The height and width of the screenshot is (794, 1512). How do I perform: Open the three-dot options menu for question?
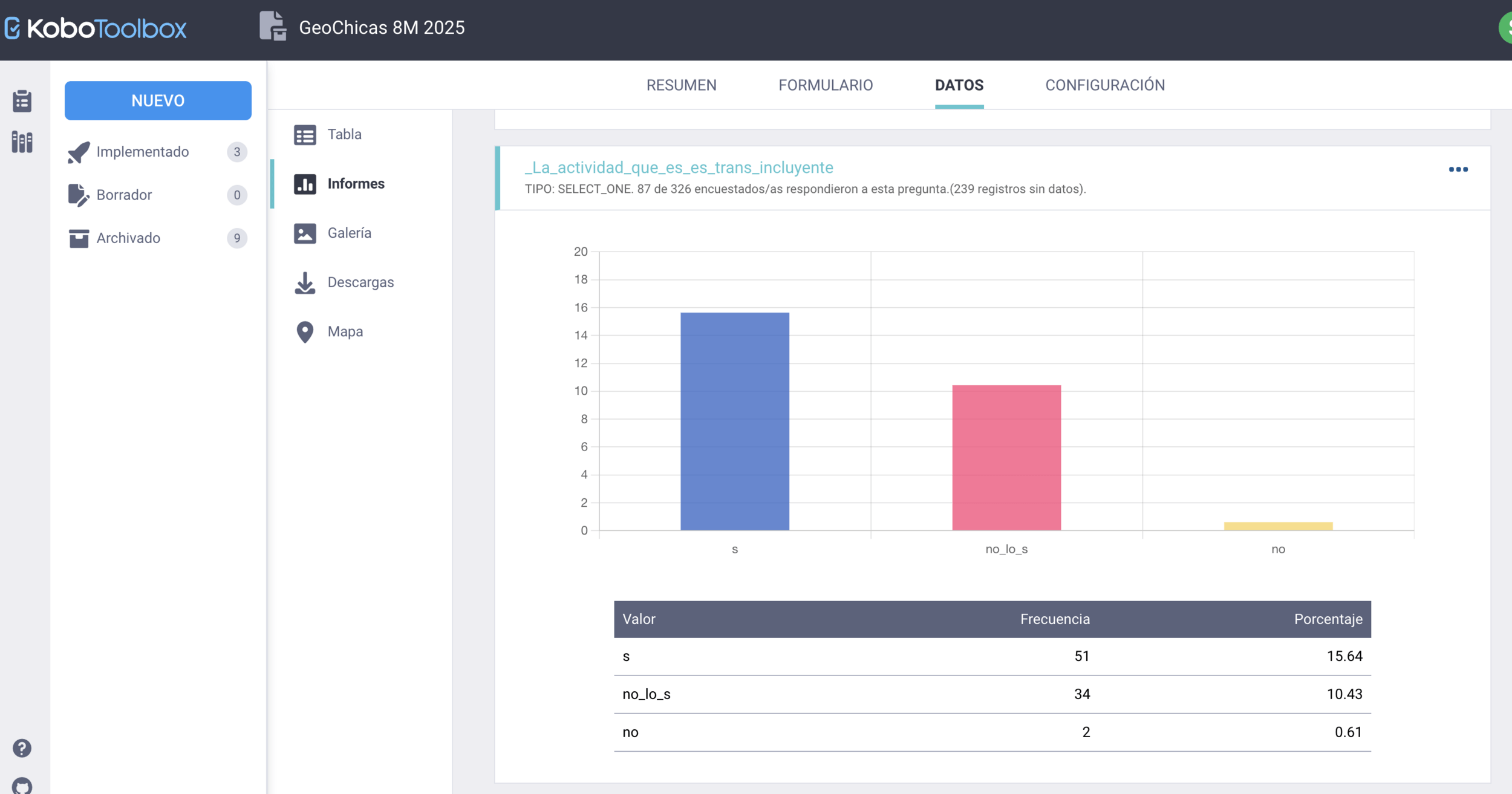(1458, 169)
